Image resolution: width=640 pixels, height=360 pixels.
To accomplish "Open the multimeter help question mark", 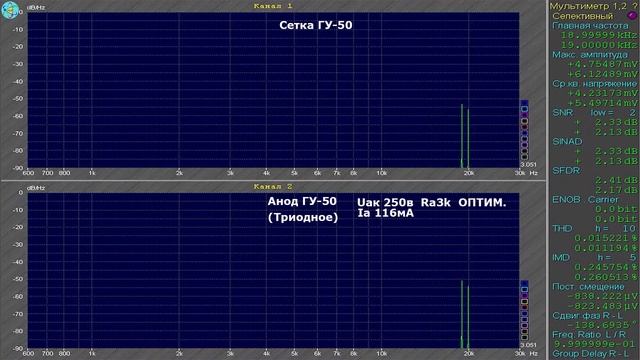I will (634, 6).
